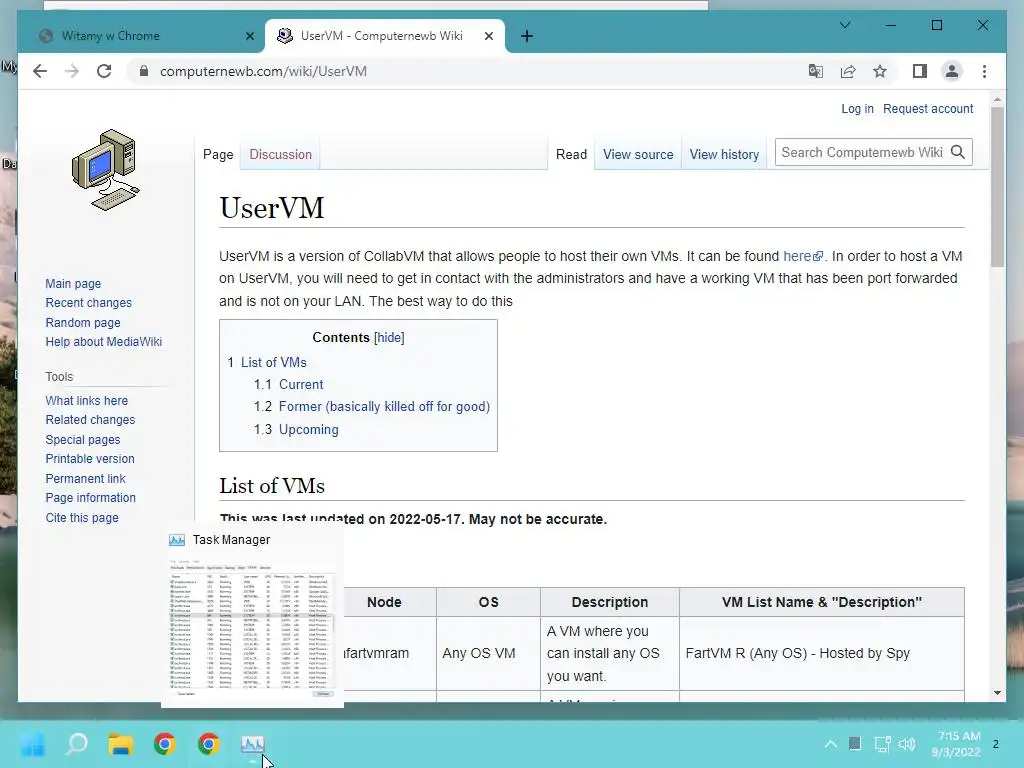Image resolution: width=1024 pixels, height=768 pixels.
Task: Open File Explorer from the taskbar
Action: click(121, 744)
